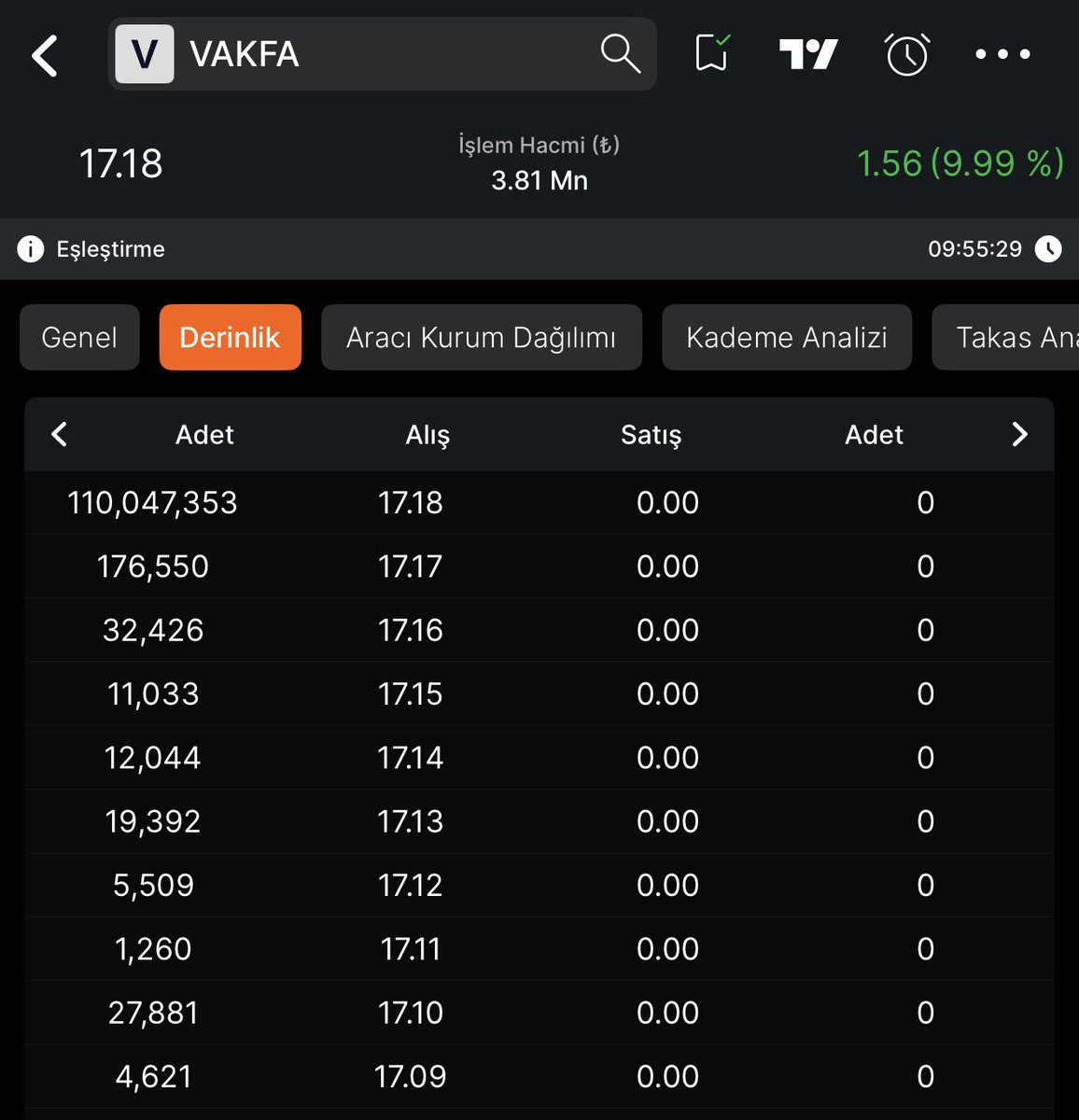Viewport: 1079px width, 1120px height.
Task: Tap the 17.09 bid price
Action: (x=410, y=1076)
